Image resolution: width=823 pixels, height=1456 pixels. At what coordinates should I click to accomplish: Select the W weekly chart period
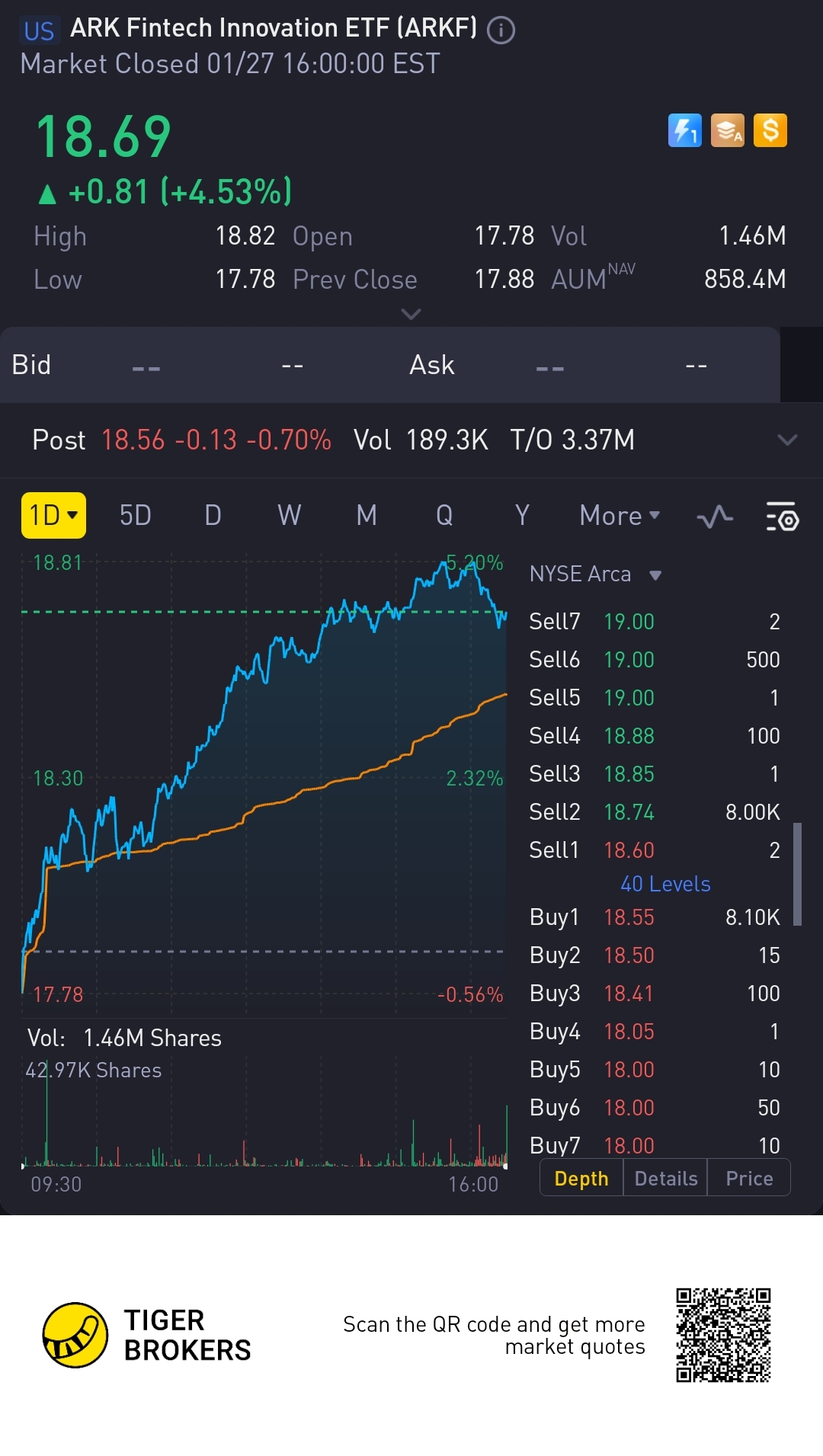pyautogui.click(x=289, y=516)
